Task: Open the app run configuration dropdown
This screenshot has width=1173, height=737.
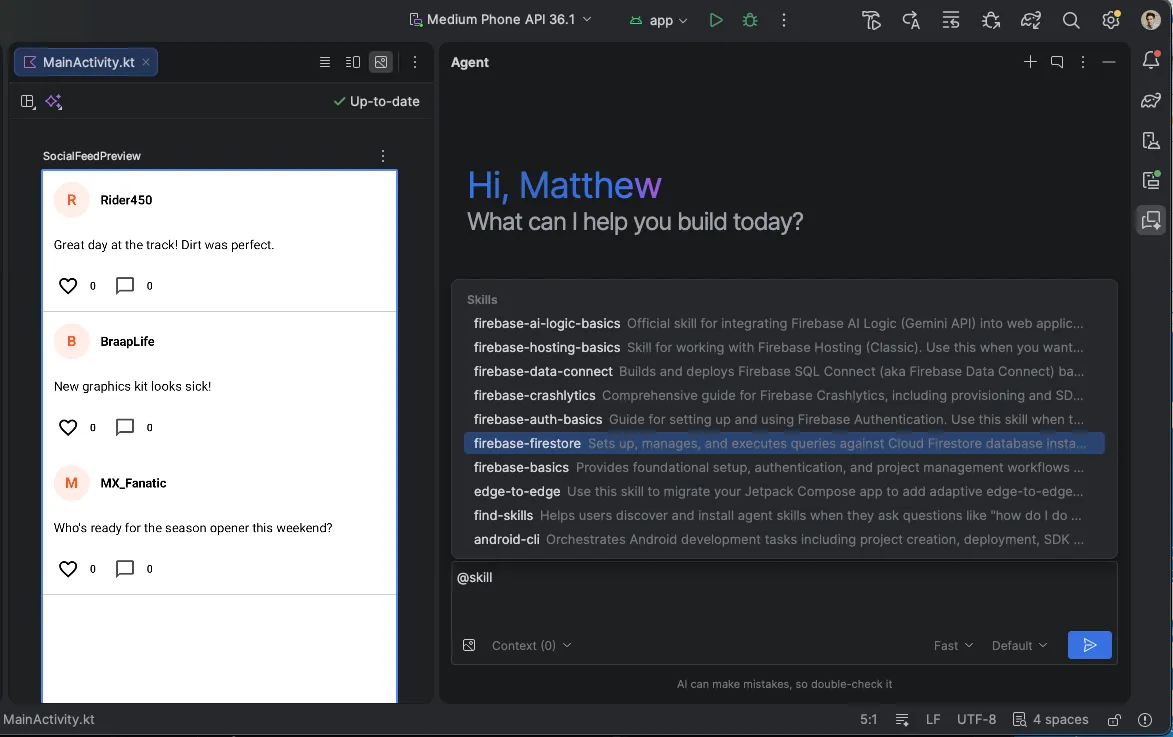Action: [658, 20]
